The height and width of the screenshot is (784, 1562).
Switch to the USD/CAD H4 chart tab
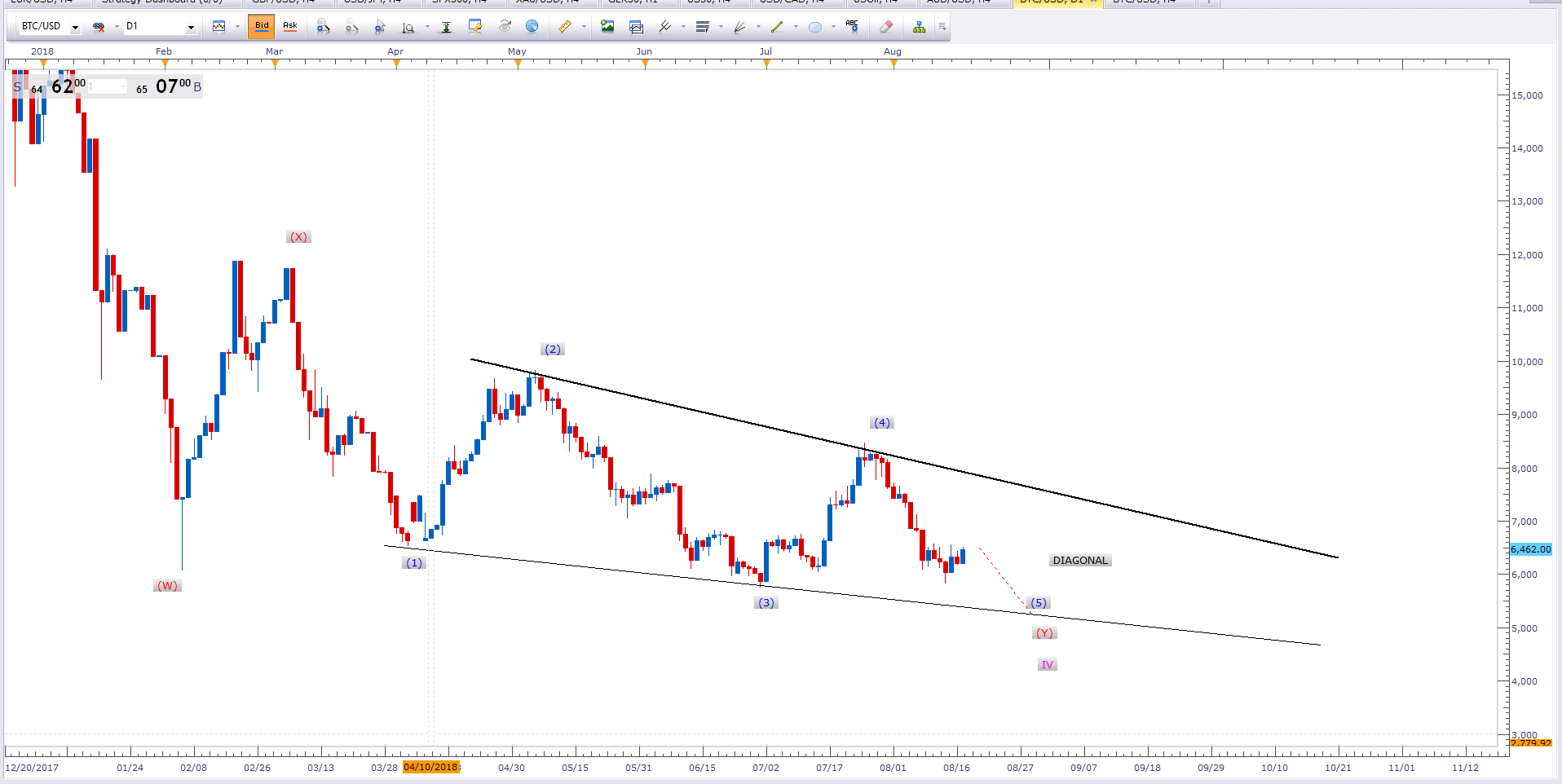pos(792,2)
